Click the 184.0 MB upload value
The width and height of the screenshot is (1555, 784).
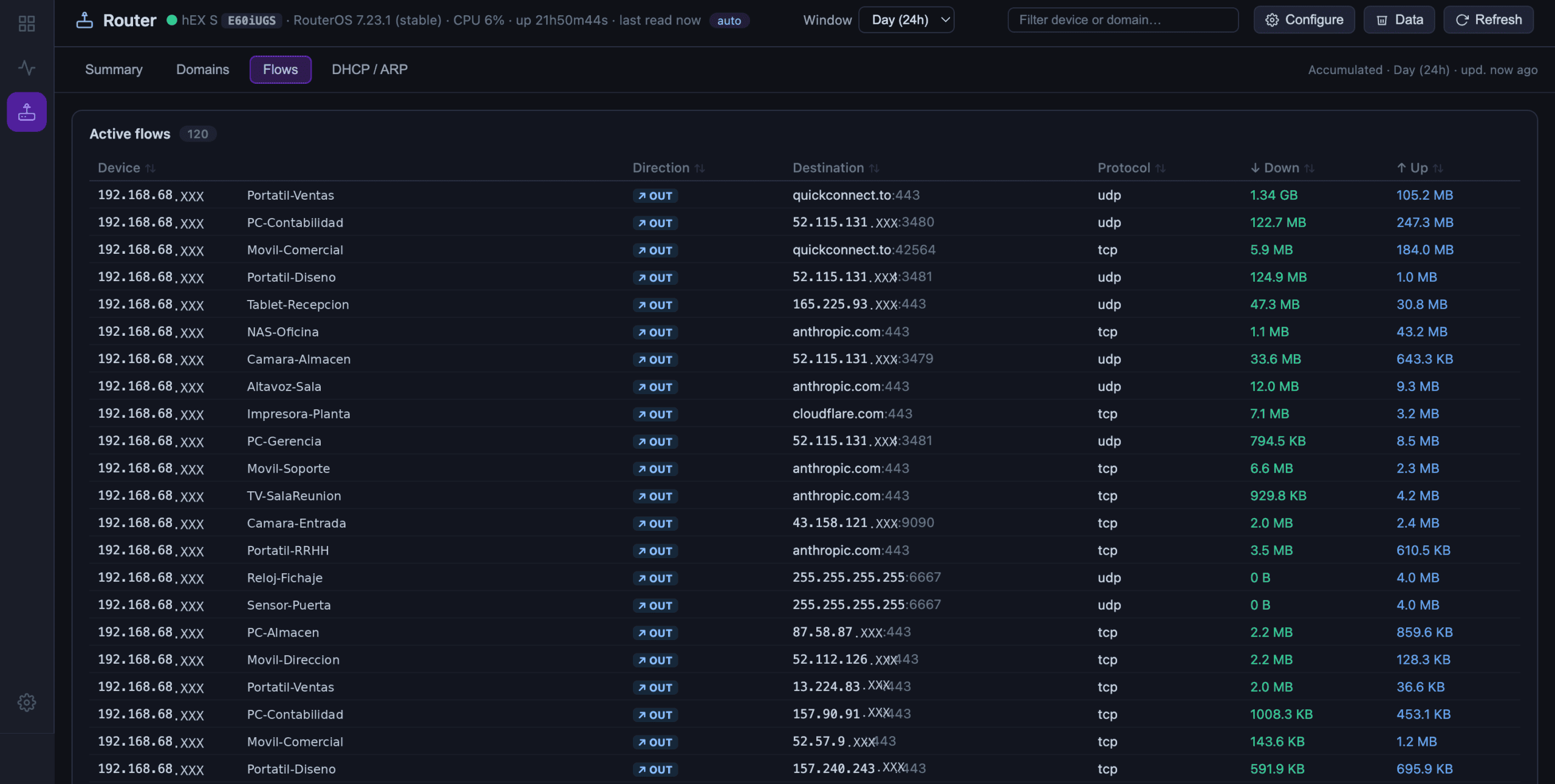pos(1424,250)
